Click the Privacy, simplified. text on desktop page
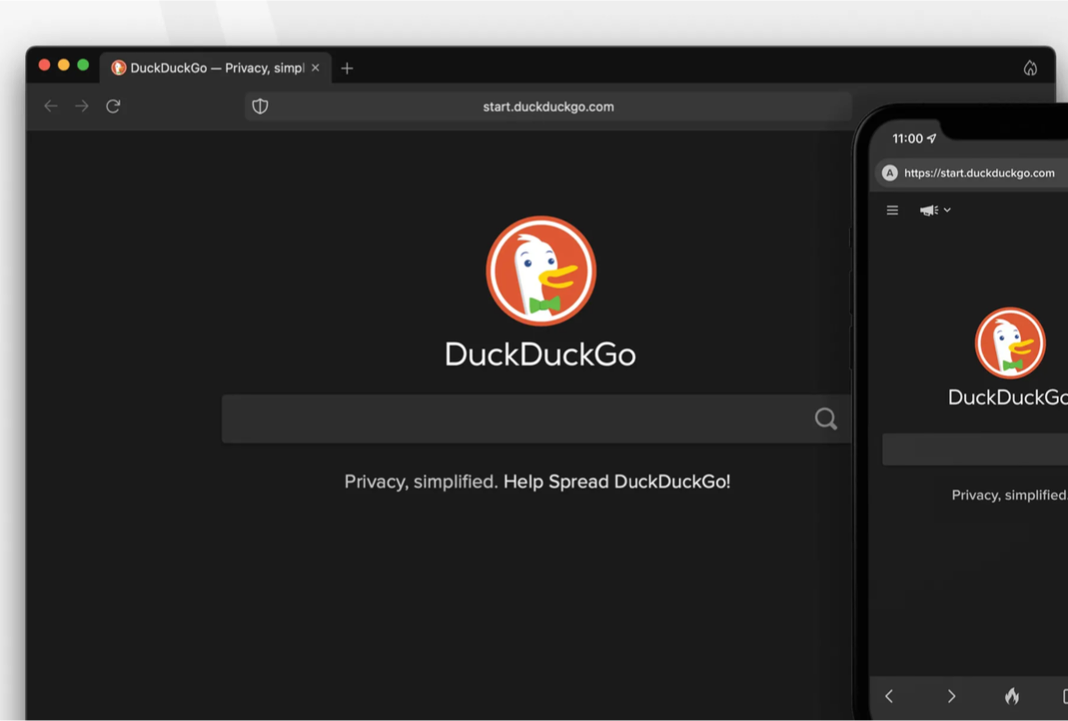The width and height of the screenshot is (1068, 721). [421, 481]
